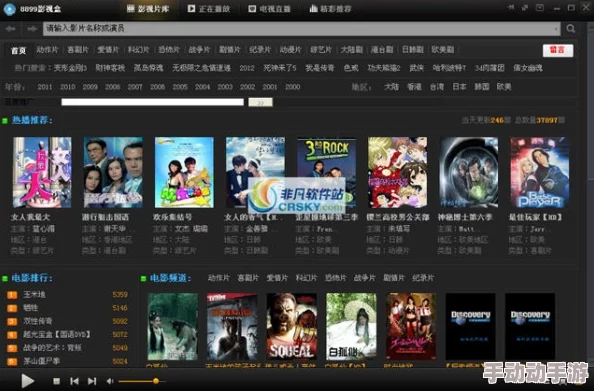Filter by year 2000
Viewport: 594px width, 391px height.
[292, 87]
